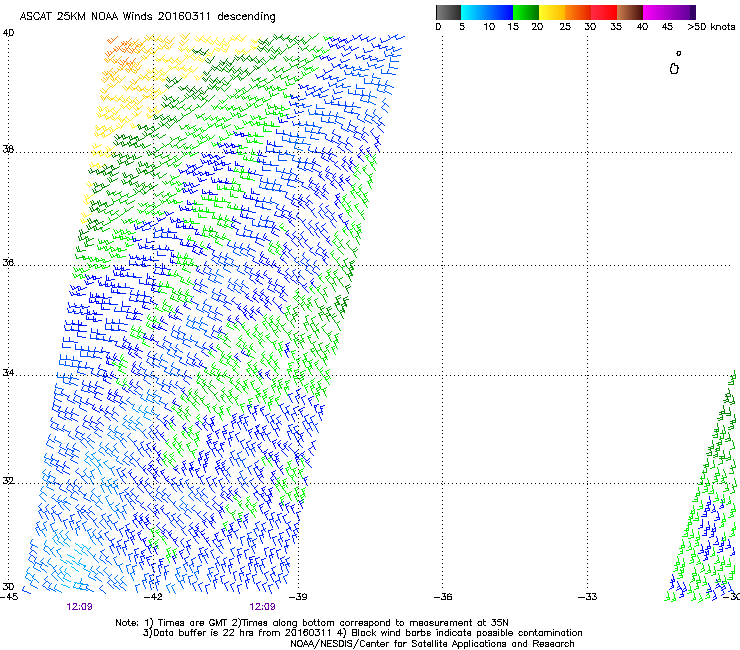Click the small island outline above the larger island
This screenshot has width=740, height=650.
click(x=679, y=53)
